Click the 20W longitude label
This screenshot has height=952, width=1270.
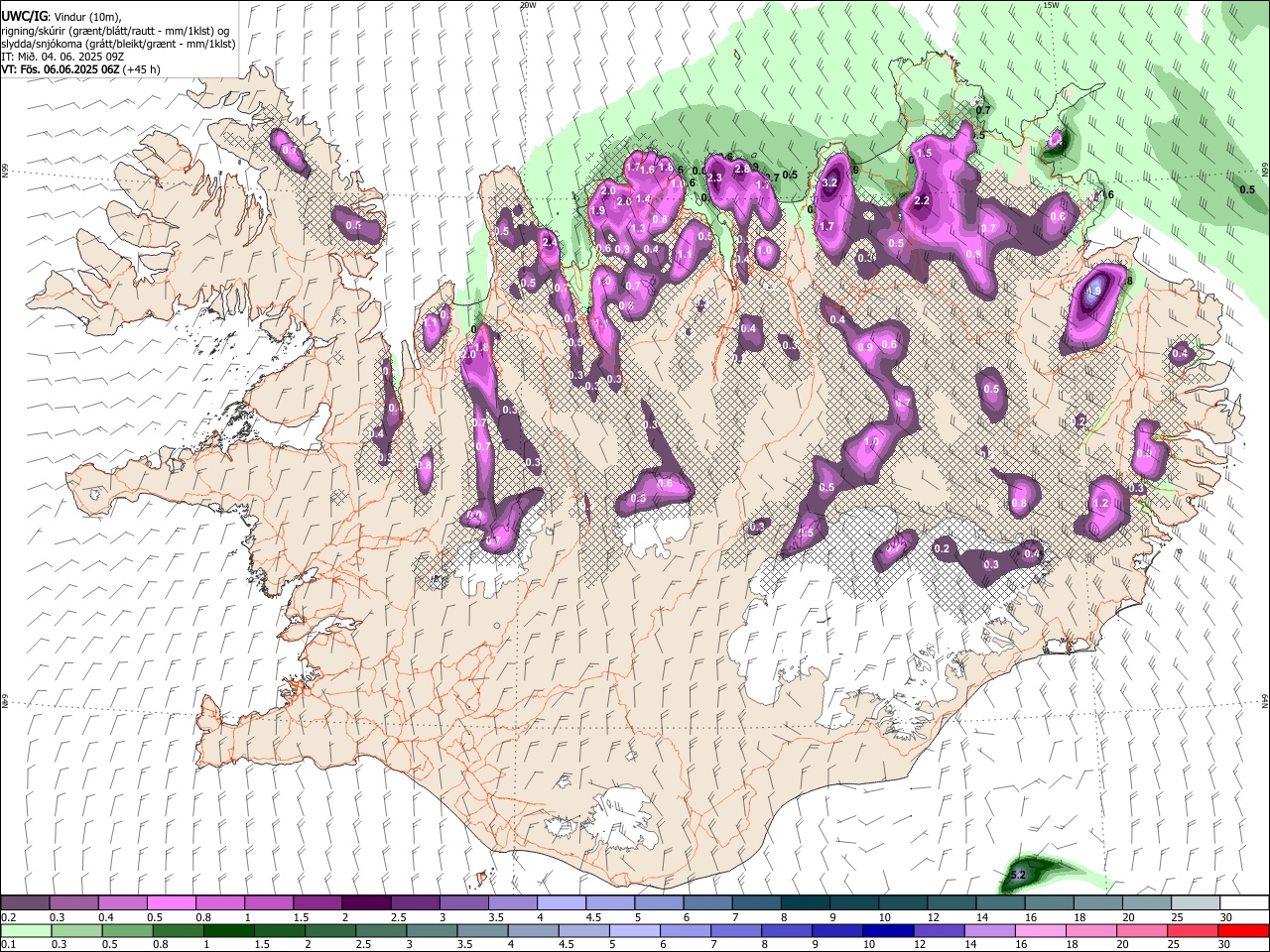[x=528, y=5]
